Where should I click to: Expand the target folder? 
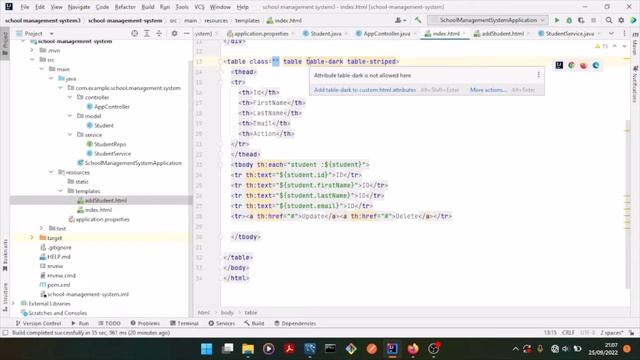tap(32, 238)
